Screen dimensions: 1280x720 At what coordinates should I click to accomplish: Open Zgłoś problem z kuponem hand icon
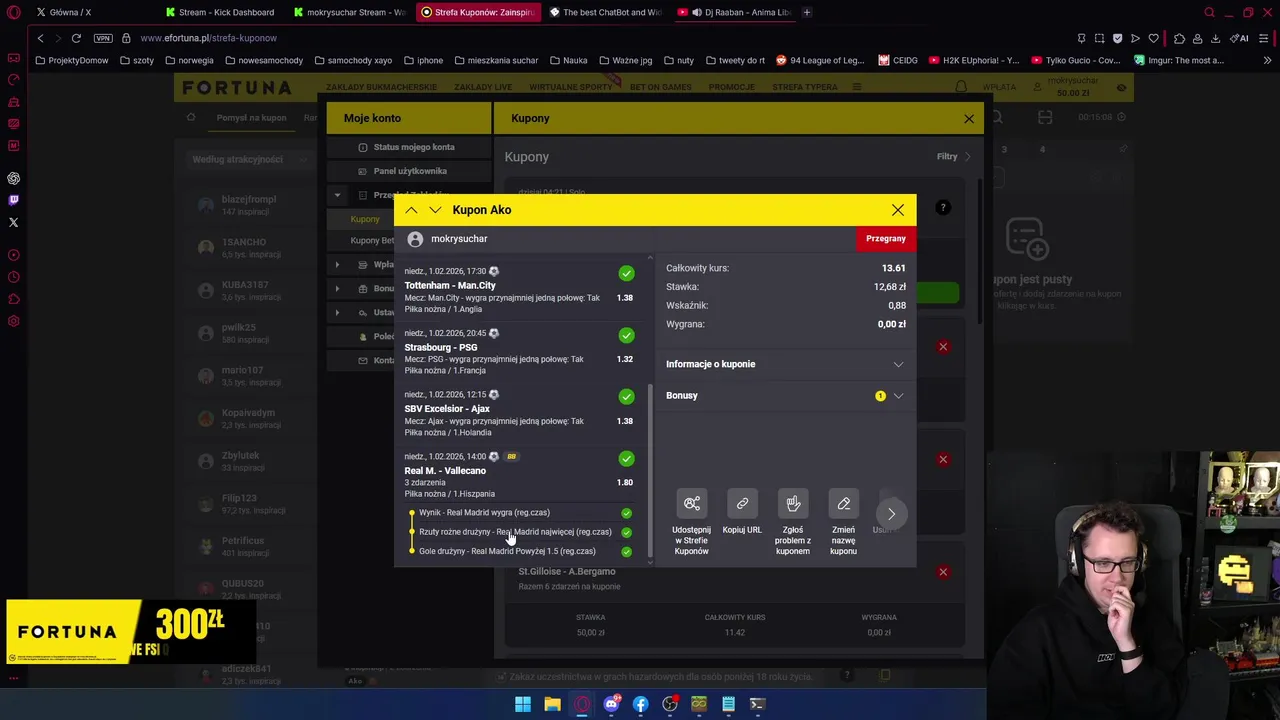coord(793,503)
